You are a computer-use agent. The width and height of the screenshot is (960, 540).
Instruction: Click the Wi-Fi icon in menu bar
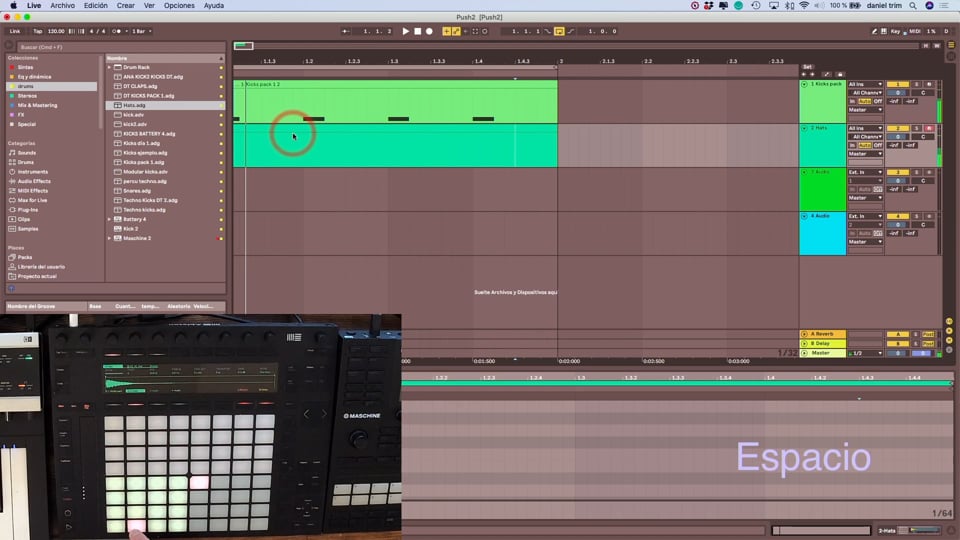tap(804, 6)
